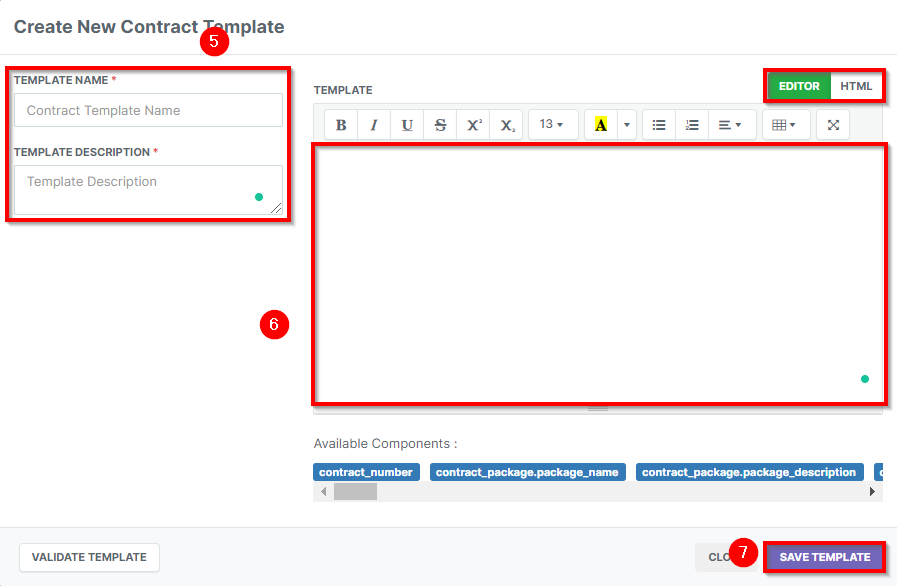Viewport: 897px width, 586px height.
Task: Open paragraph alignment dropdown
Action: coord(730,125)
